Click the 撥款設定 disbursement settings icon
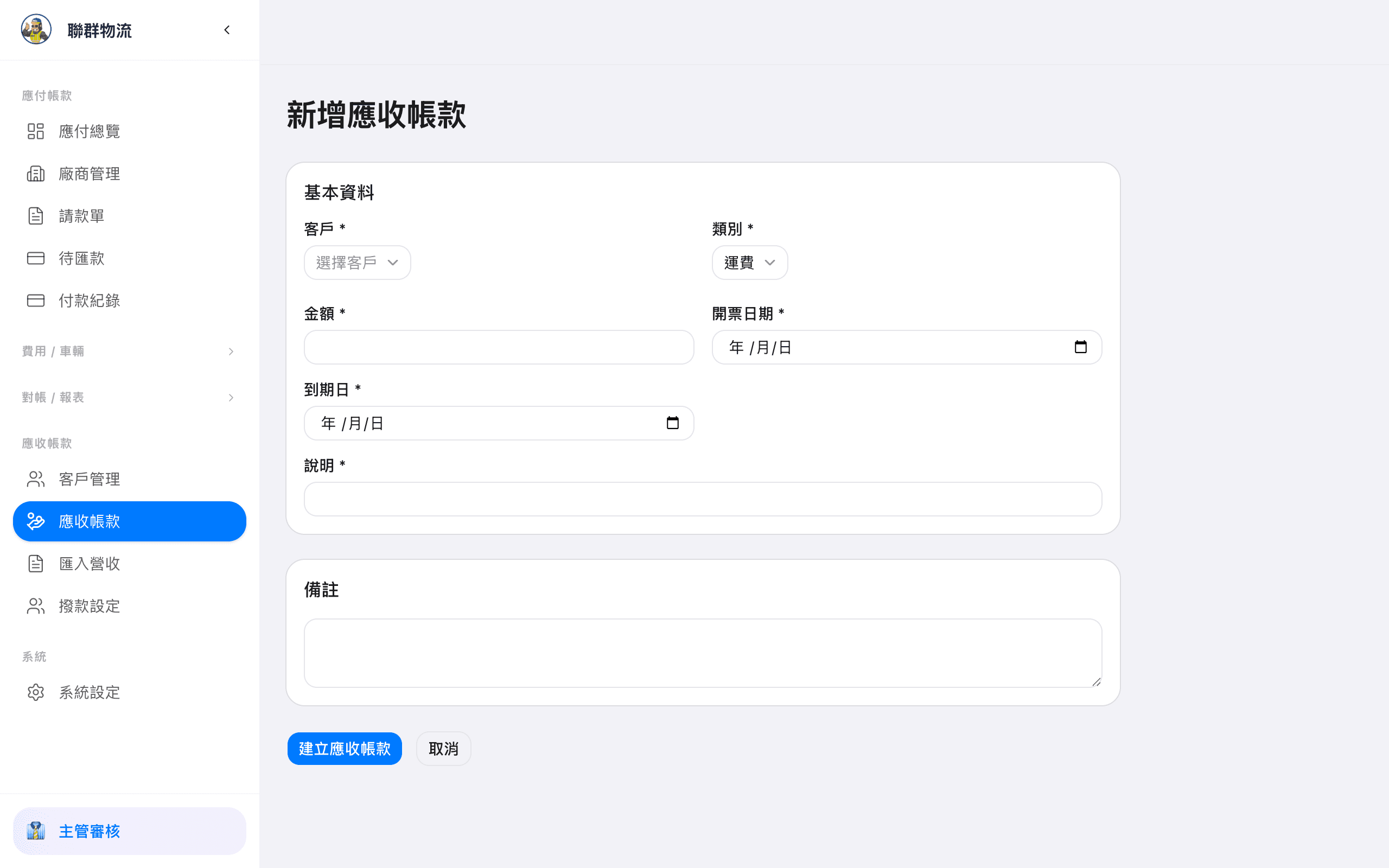This screenshot has width=1389, height=868. 36,605
